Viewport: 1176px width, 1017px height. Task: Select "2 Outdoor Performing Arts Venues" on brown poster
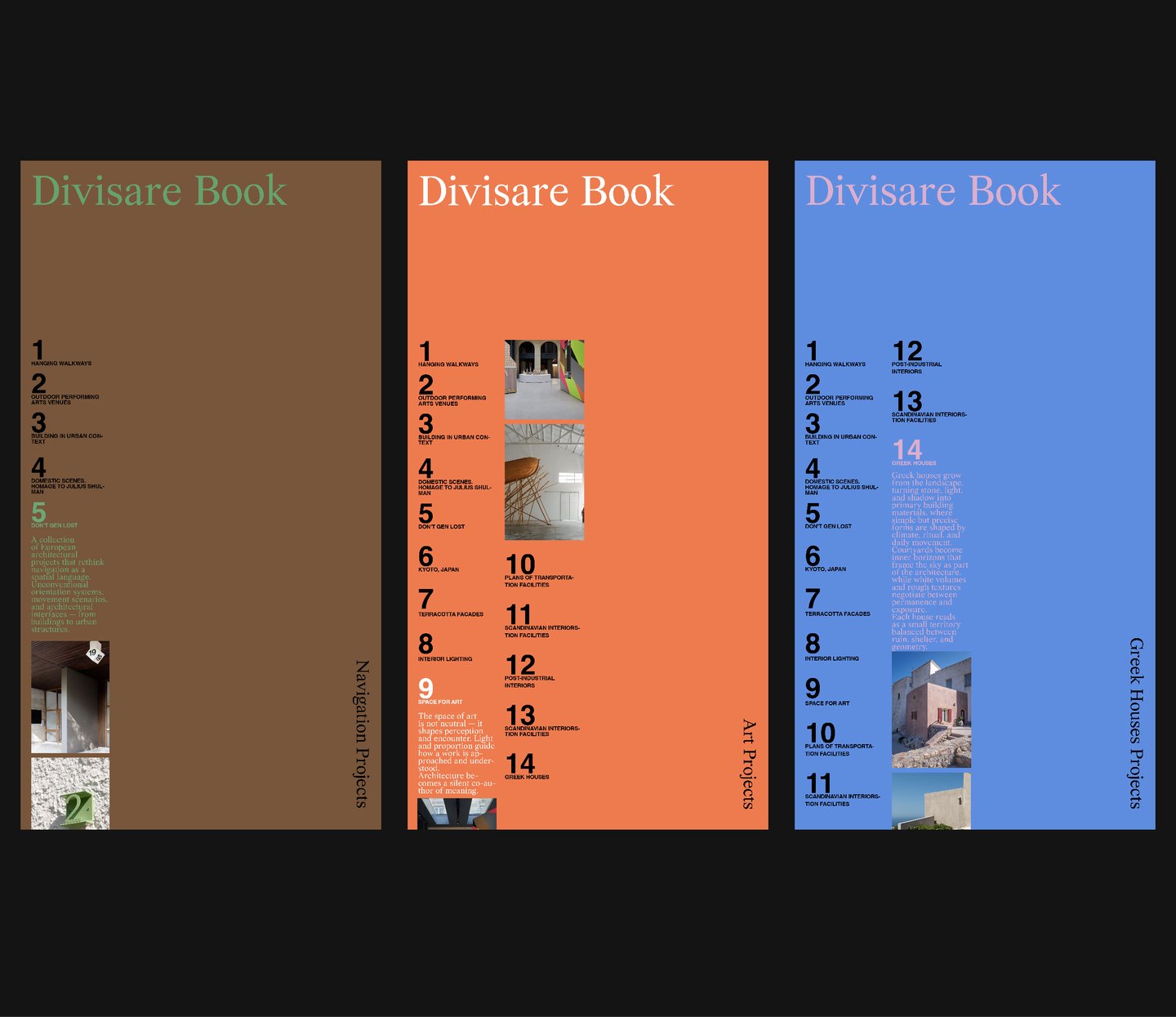pos(65,389)
